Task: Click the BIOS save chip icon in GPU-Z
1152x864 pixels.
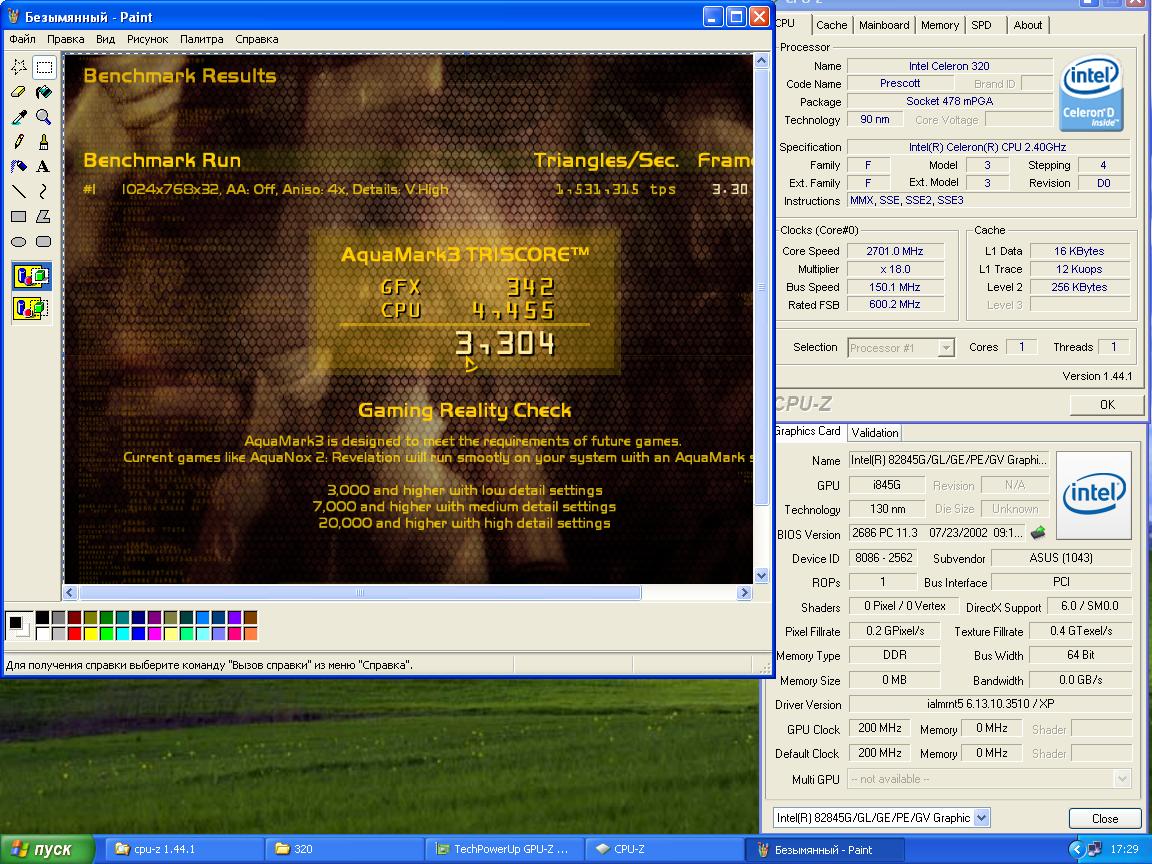Action: point(1038,532)
